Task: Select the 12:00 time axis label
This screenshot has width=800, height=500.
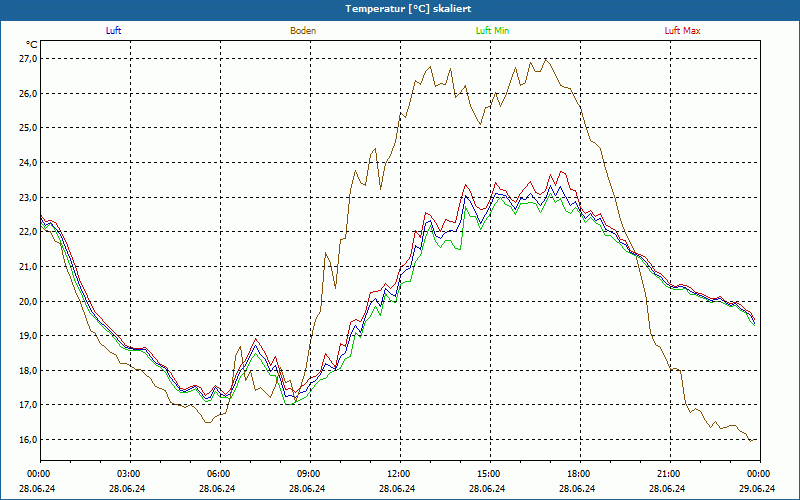Action: click(x=399, y=474)
